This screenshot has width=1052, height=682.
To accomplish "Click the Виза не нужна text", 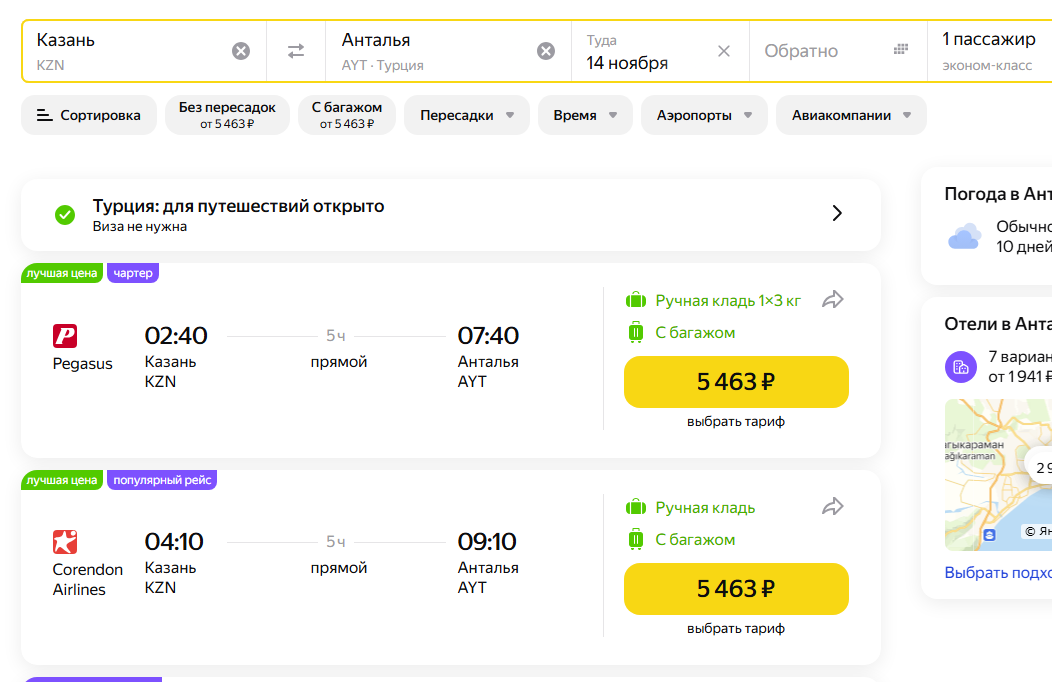I will (x=140, y=227).
